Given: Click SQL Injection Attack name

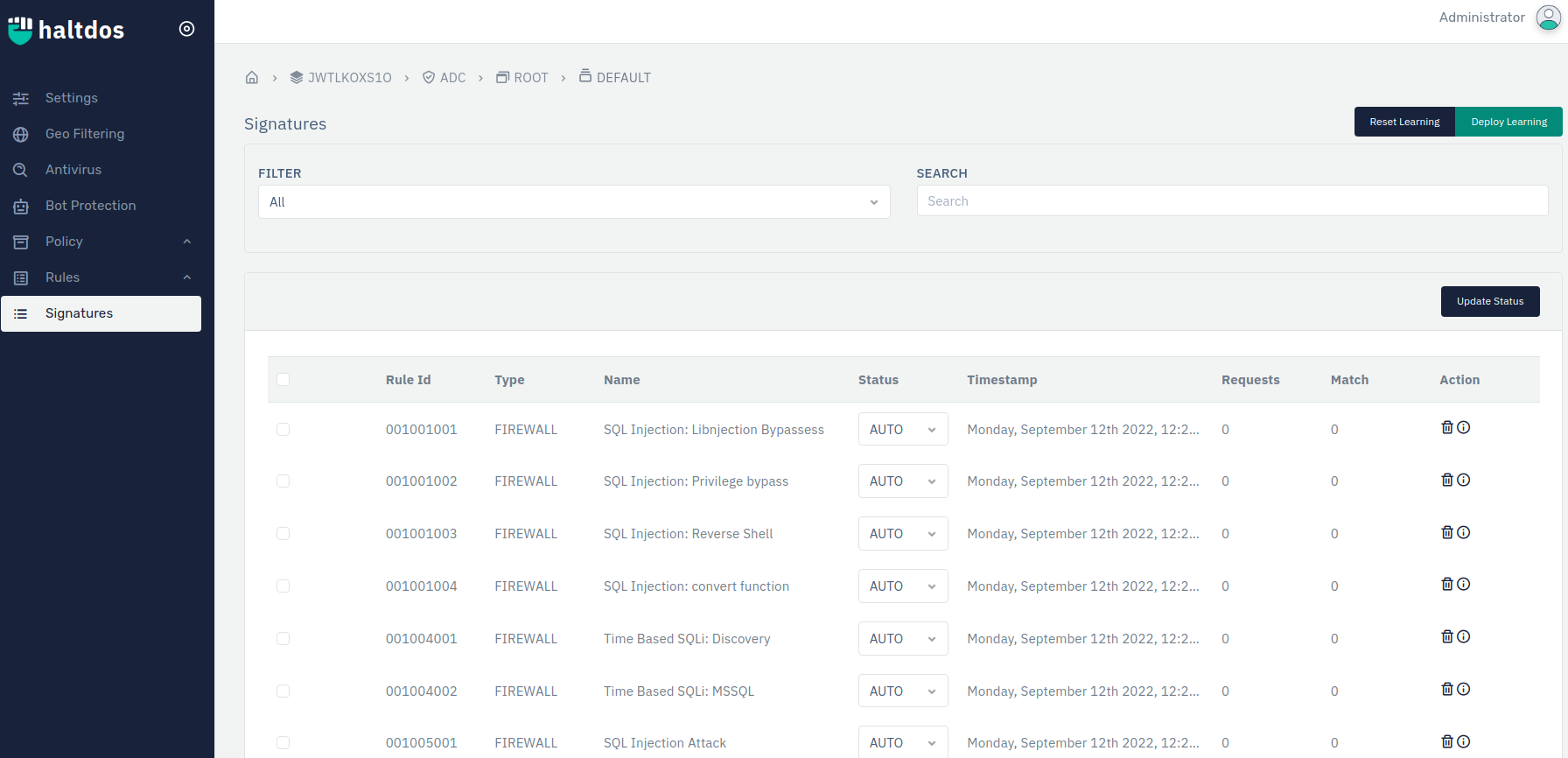Looking at the screenshot, I should (664, 743).
